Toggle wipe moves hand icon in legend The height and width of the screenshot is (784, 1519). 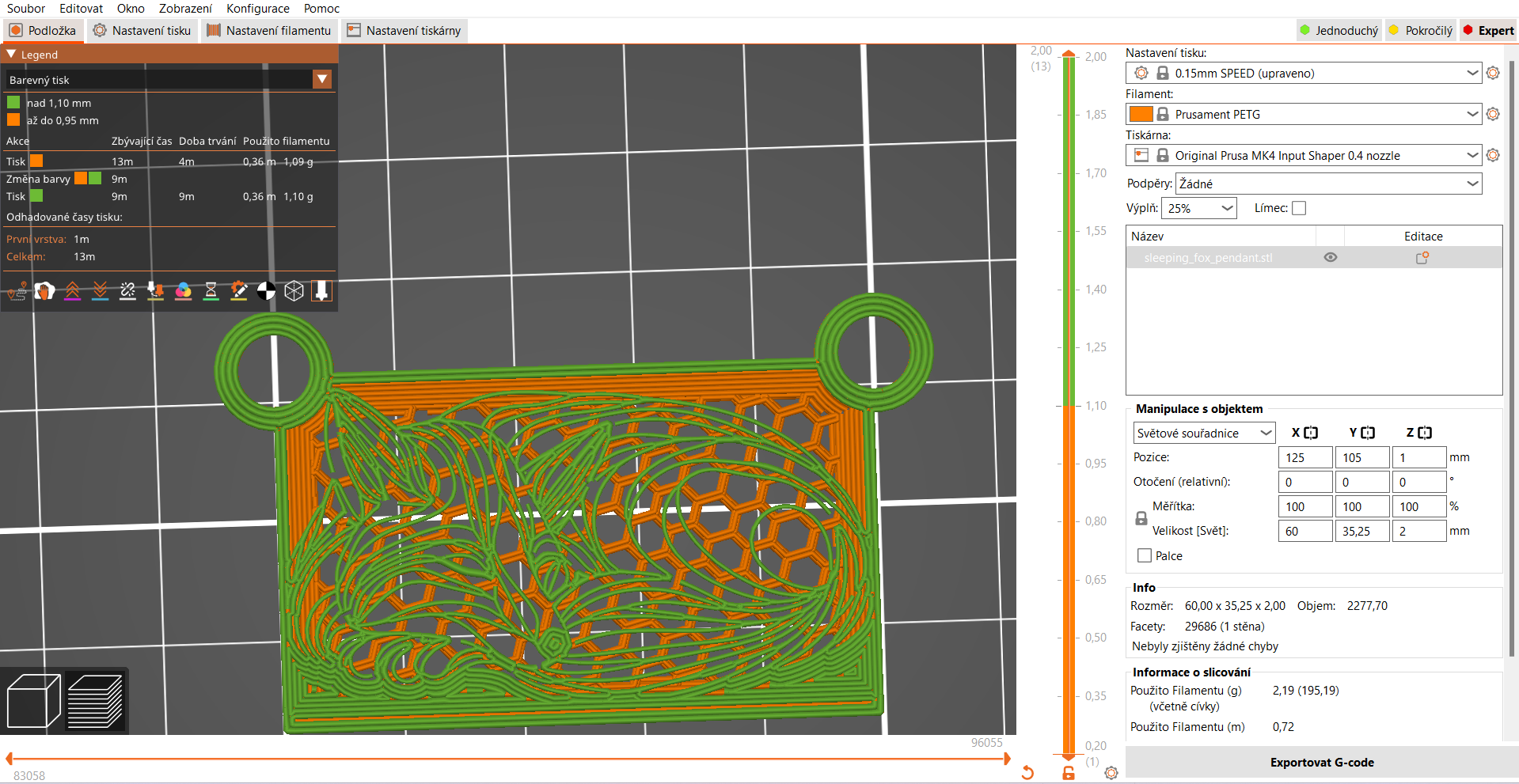(x=45, y=291)
